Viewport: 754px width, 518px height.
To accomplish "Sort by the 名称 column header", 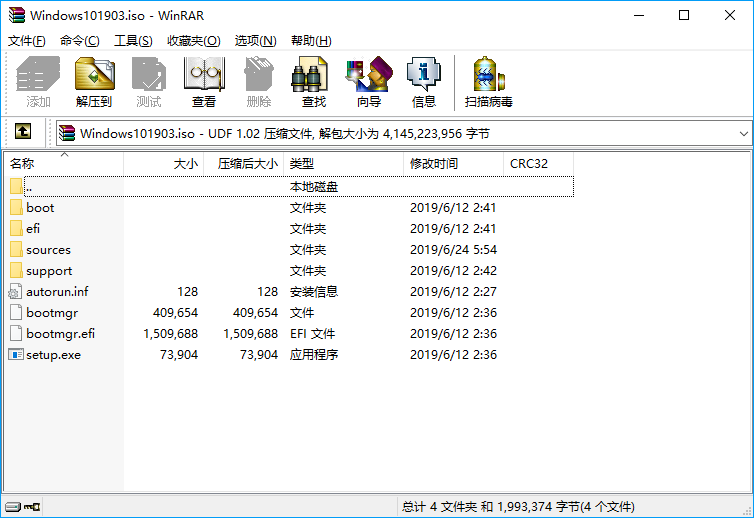I will 65,164.
